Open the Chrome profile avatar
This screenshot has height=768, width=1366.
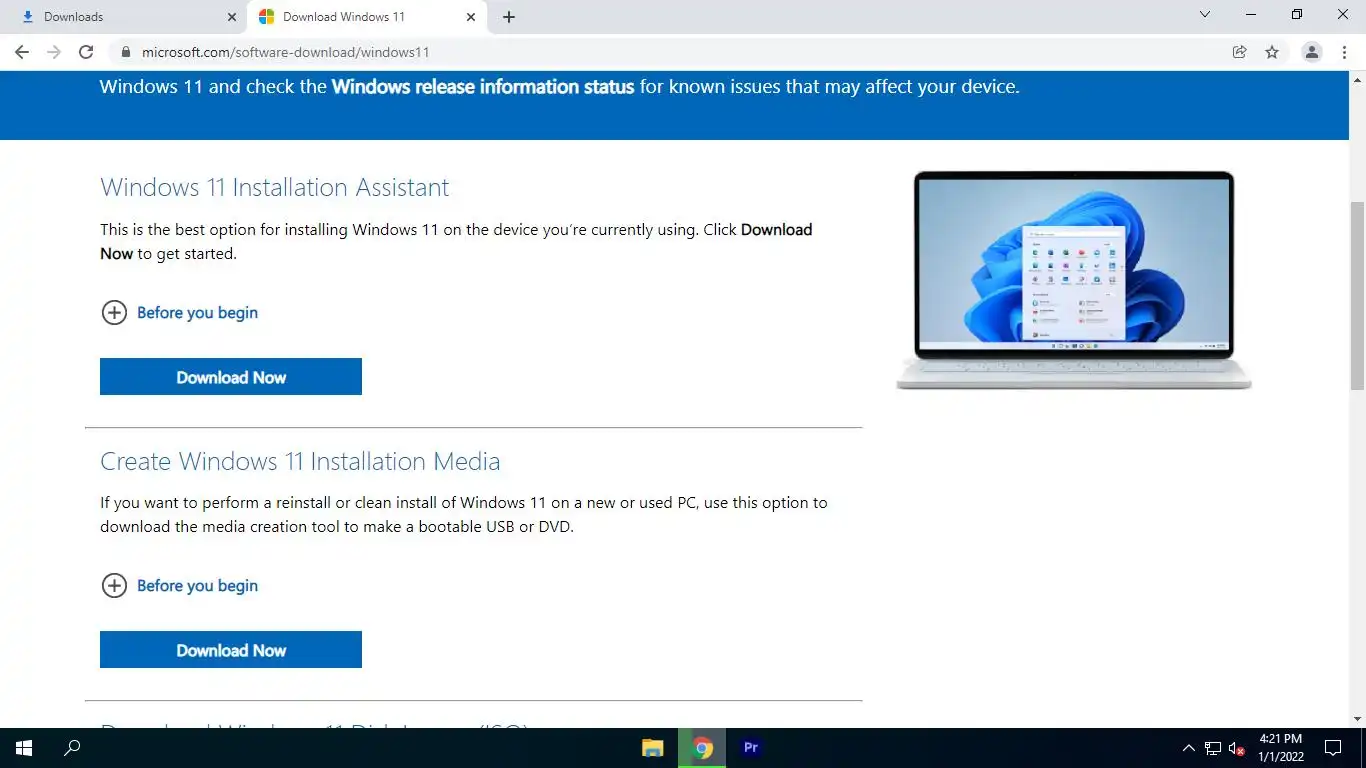[1312, 52]
